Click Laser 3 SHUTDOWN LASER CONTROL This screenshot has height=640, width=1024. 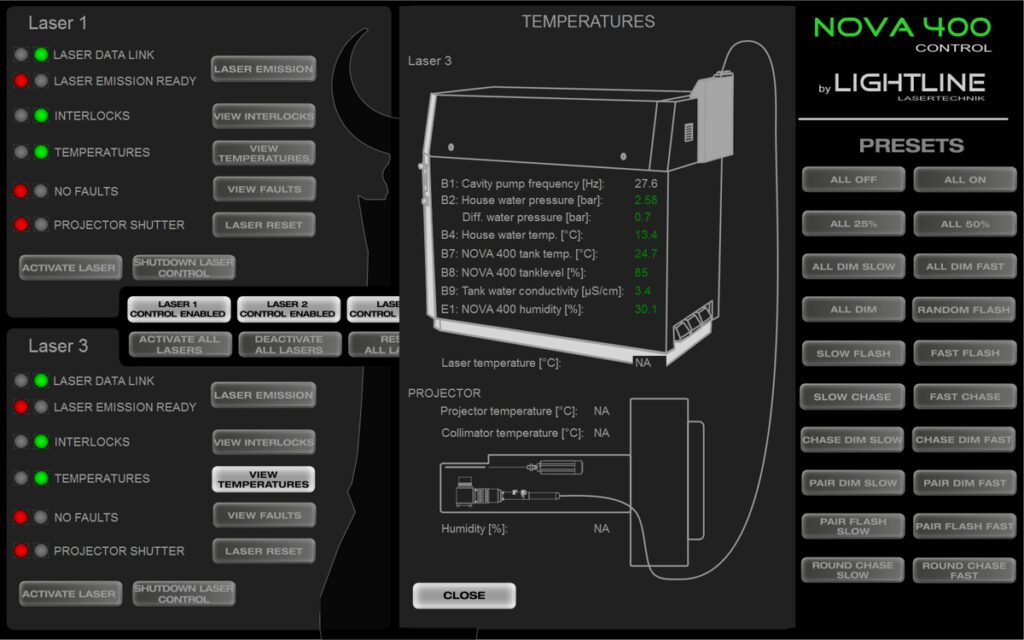click(x=184, y=594)
